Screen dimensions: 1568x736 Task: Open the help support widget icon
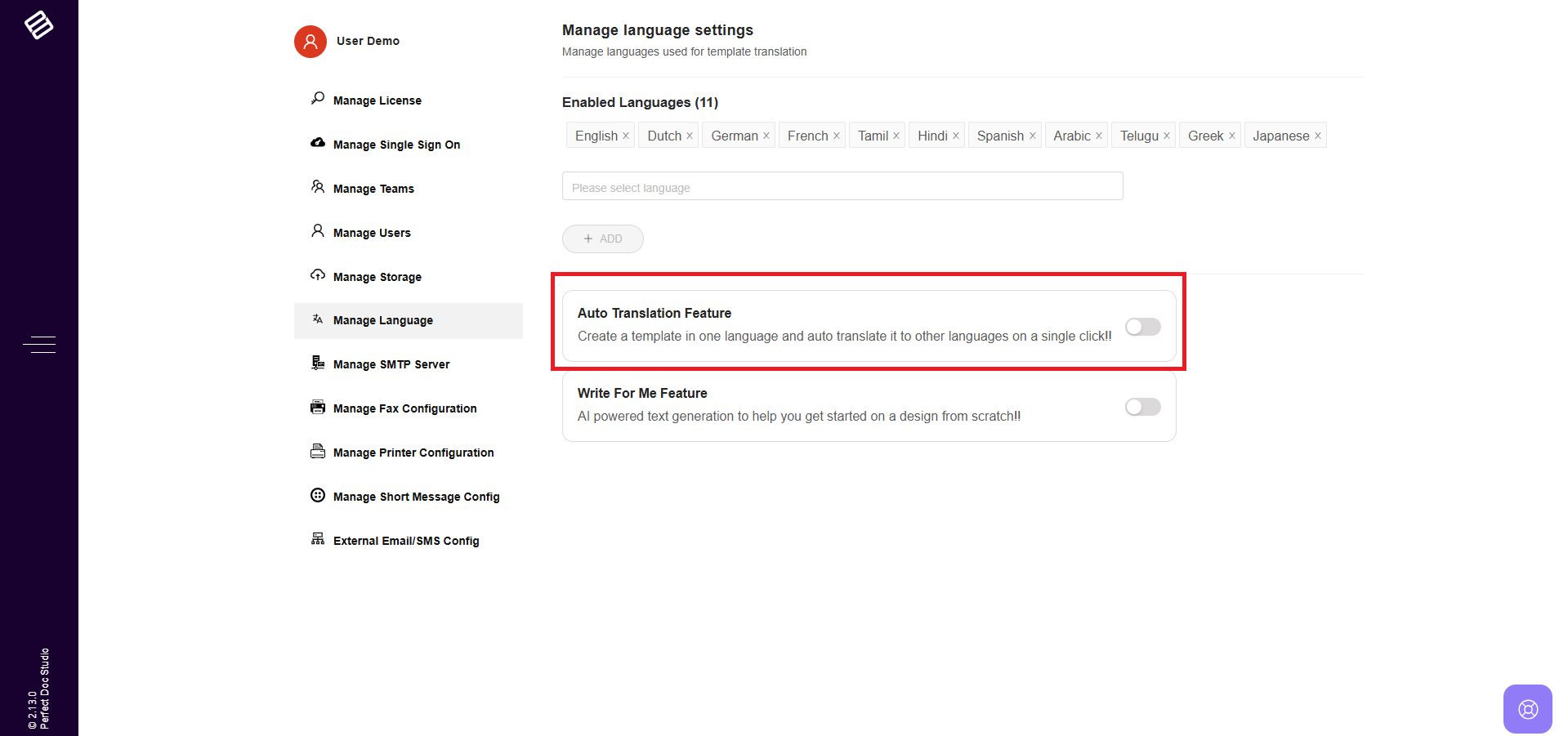point(1527,708)
